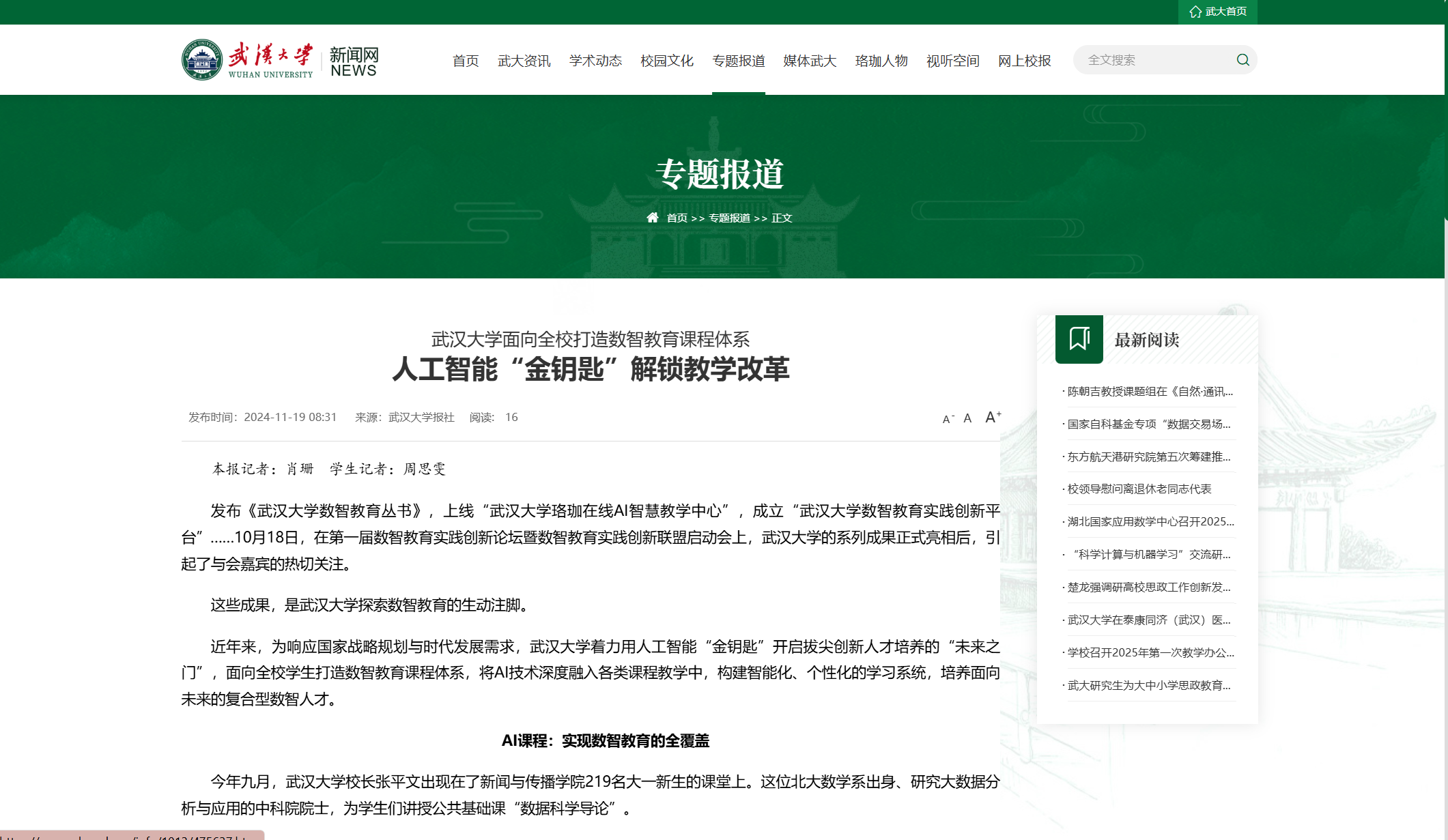Click the search magnifier icon

[x=1243, y=60]
